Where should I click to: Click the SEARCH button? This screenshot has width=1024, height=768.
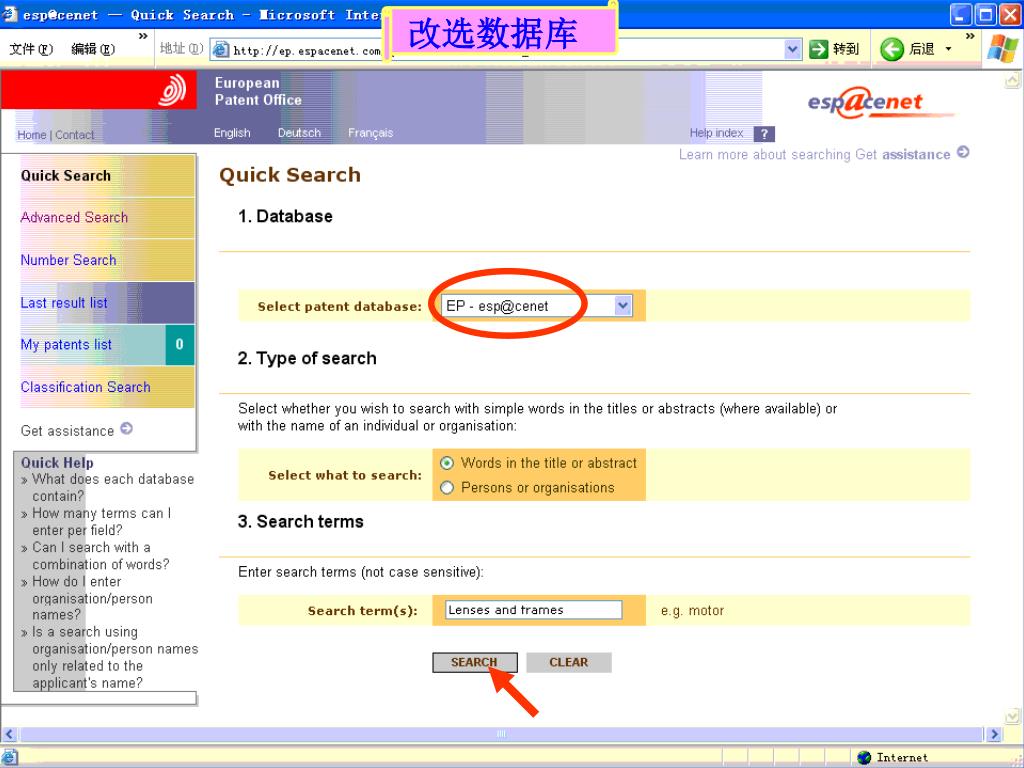pos(475,662)
